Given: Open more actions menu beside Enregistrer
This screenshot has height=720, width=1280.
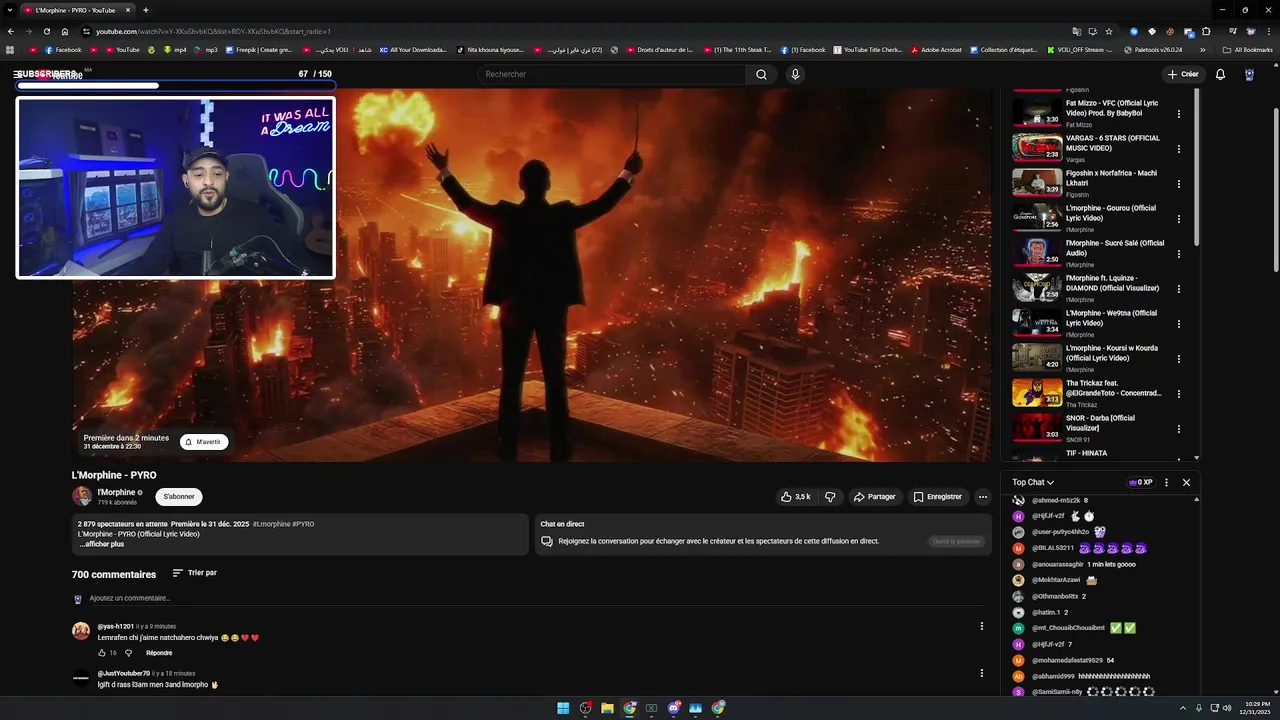Looking at the screenshot, I should (x=983, y=497).
